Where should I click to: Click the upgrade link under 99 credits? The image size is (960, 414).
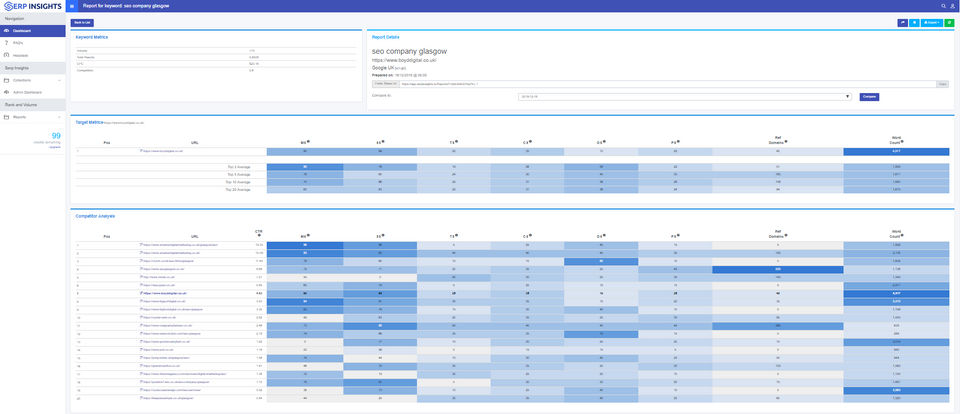tap(55, 147)
